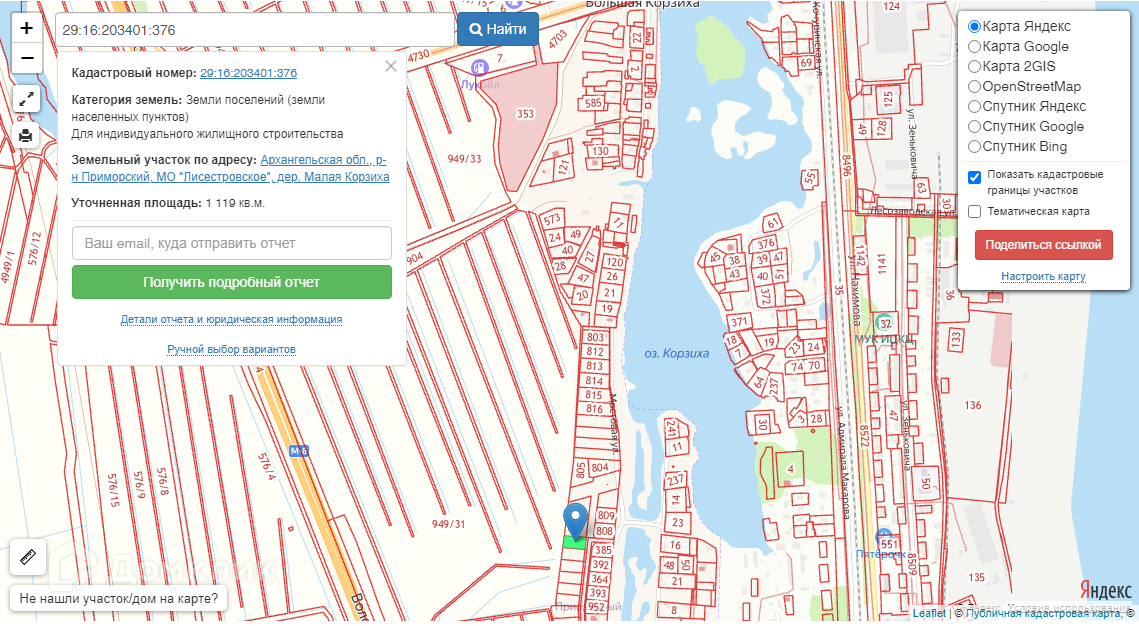Click parcel number 376
Screen dimensions: 1139x626
(x=766, y=243)
